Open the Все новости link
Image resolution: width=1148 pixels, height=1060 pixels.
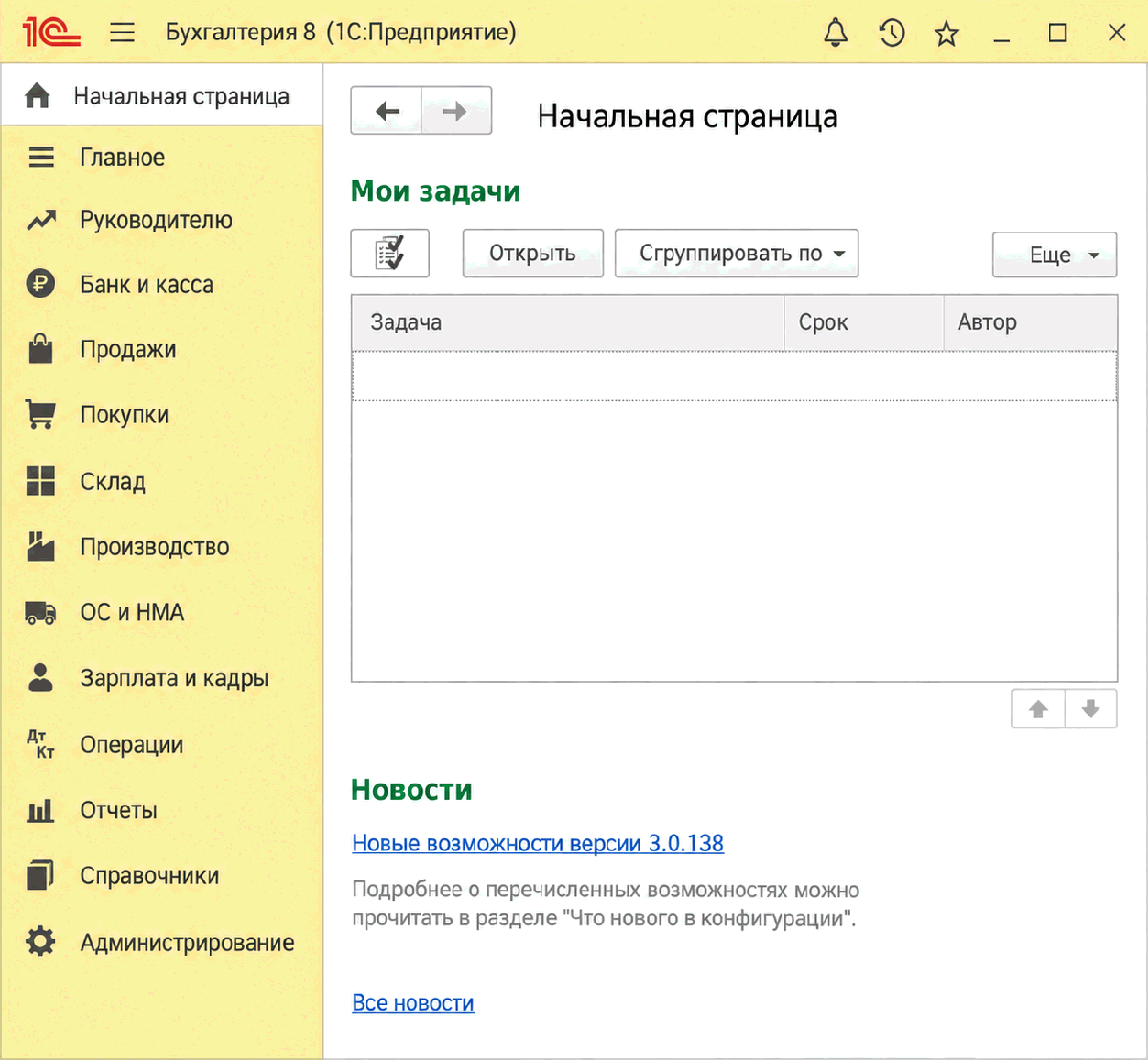pyautogui.click(x=413, y=1004)
